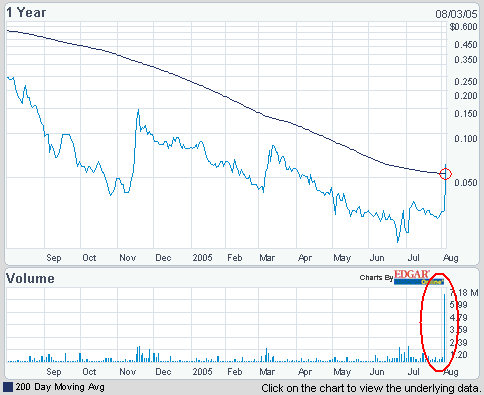Click the 0.100 price axis label
This screenshot has width=484, height=395.
point(466,139)
